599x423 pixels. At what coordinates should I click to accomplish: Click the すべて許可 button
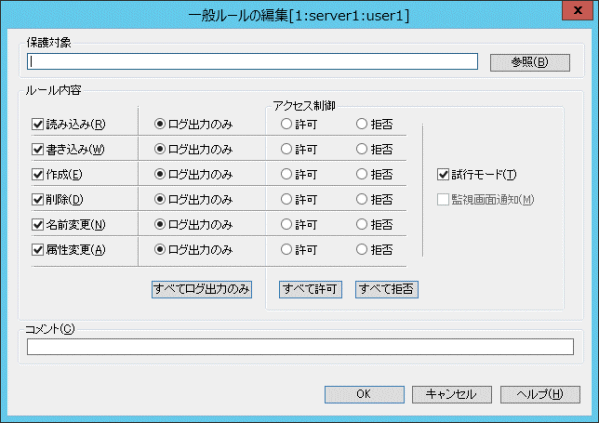click(310, 289)
